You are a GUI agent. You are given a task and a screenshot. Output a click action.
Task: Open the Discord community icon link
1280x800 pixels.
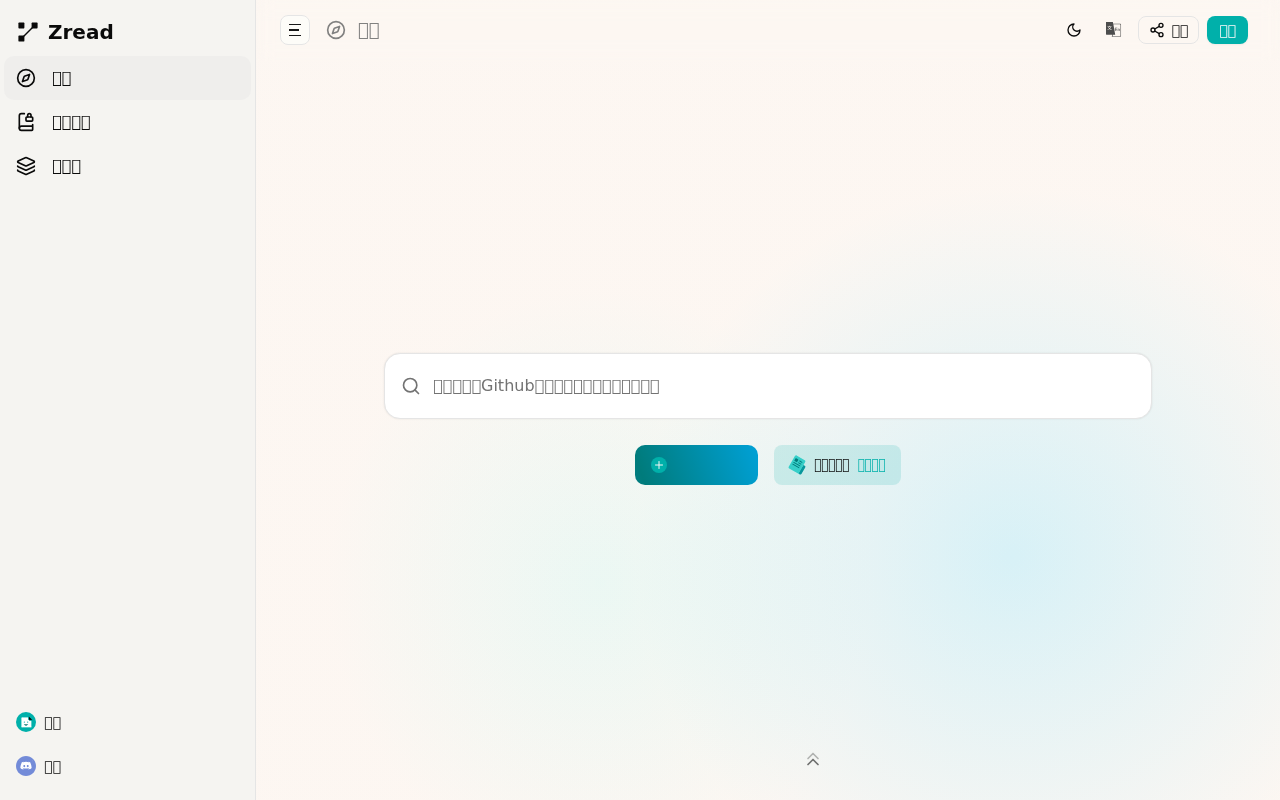(x=26, y=766)
